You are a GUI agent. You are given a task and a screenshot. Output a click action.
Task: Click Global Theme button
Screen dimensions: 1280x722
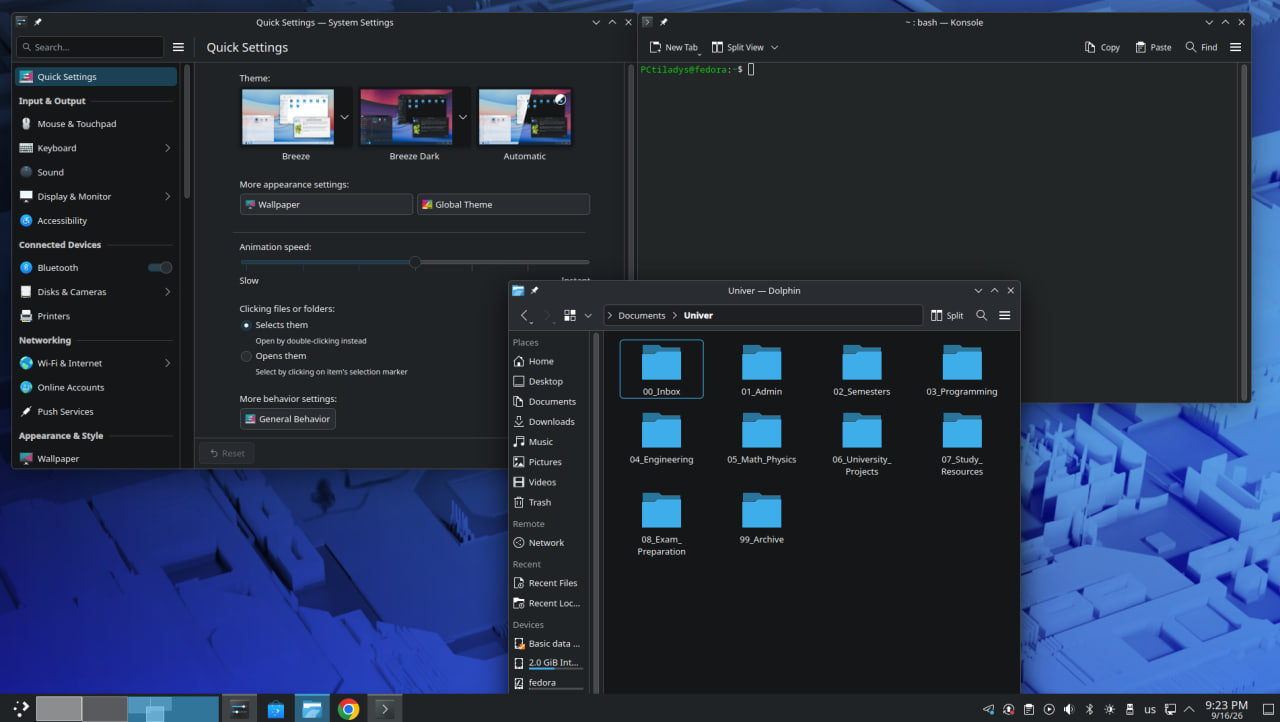click(x=503, y=204)
